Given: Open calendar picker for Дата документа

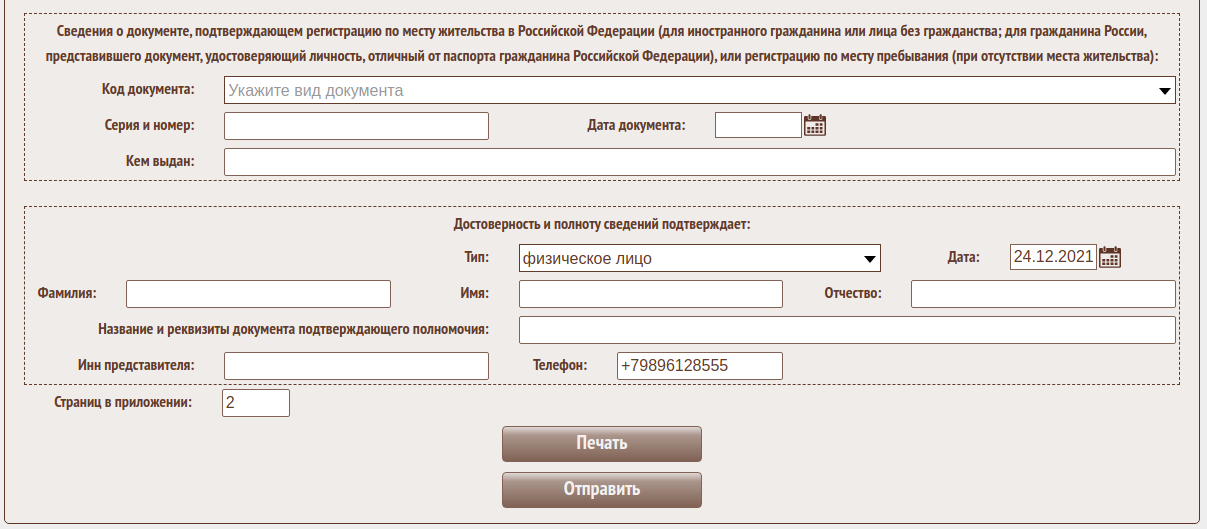Looking at the screenshot, I should pyautogui.click(x=815, y=125).
